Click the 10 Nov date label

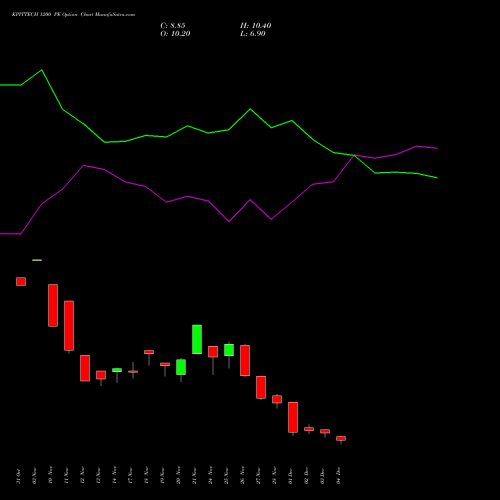click(50, 476)
